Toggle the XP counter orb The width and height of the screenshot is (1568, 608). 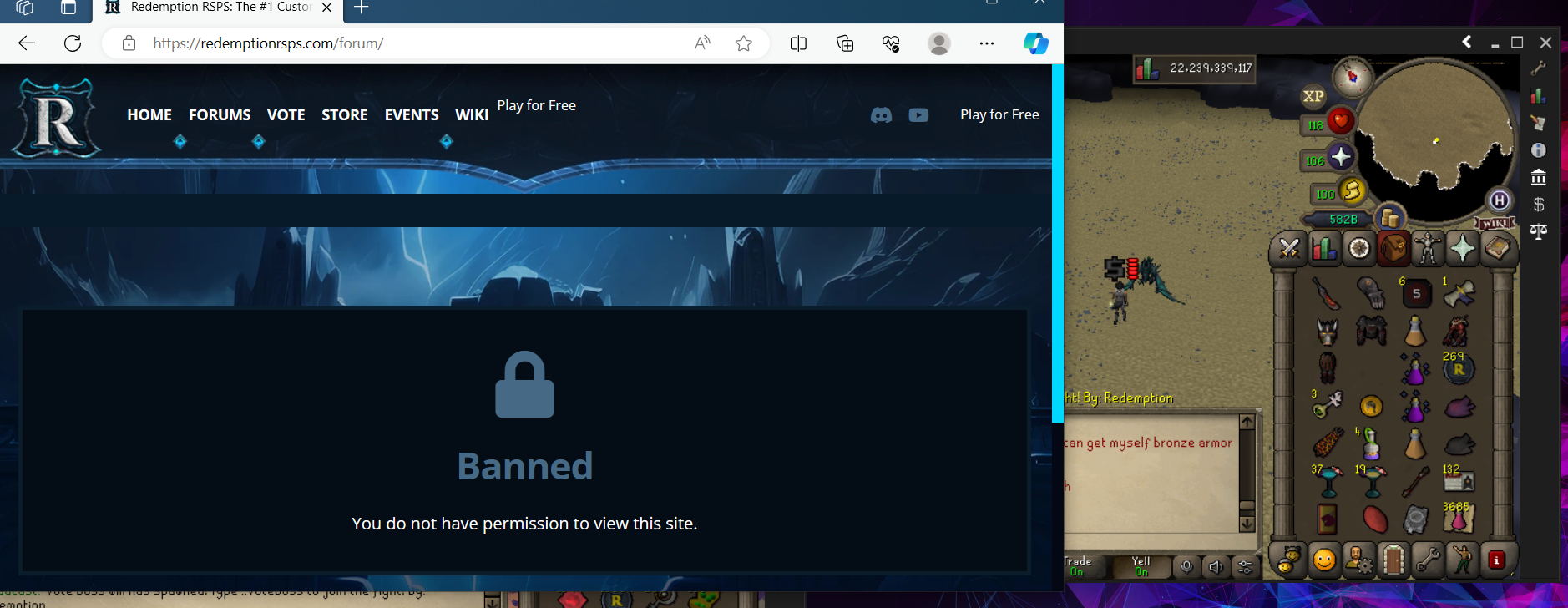click(1313, 96)
